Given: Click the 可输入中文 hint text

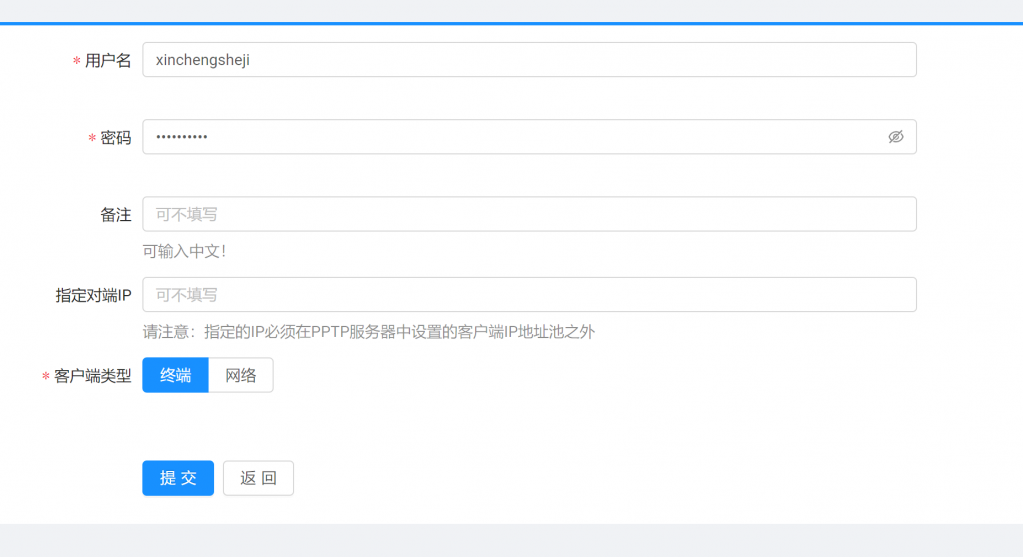Looking at the screenshot, I should [x=184, y=251].
